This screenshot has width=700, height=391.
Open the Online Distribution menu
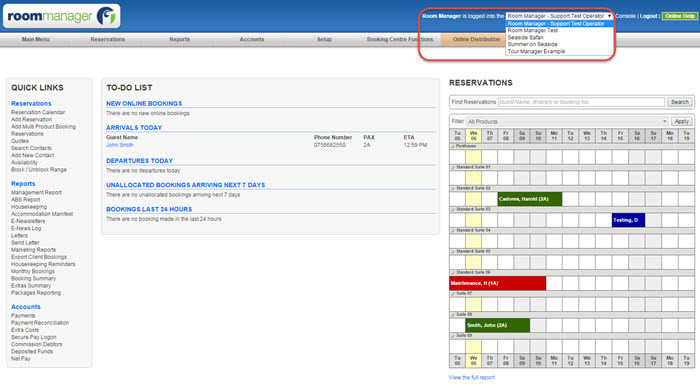[x=476, y=39]
